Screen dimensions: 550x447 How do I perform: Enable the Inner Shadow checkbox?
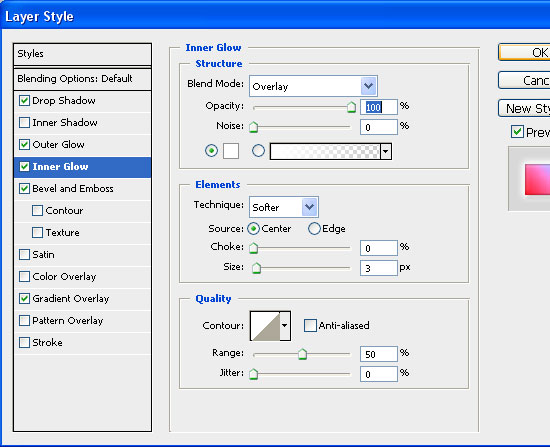click(24, 123)
